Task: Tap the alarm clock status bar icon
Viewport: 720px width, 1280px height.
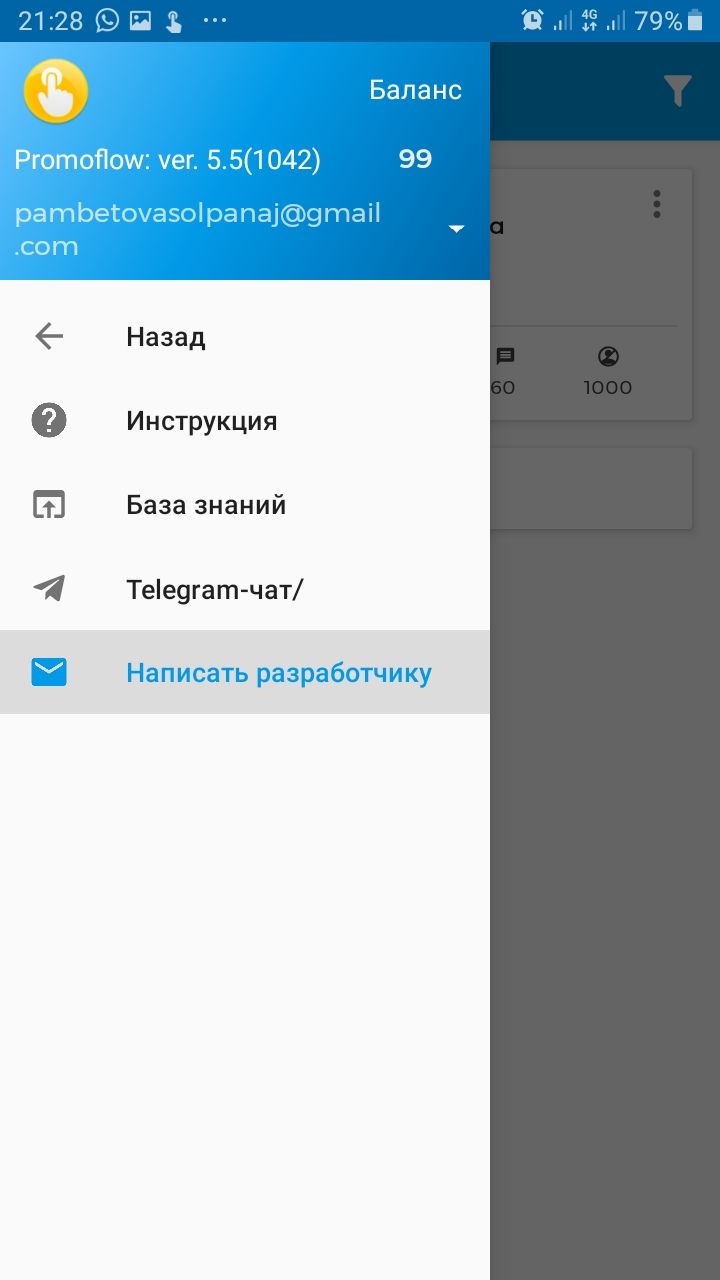Action: 533,20
